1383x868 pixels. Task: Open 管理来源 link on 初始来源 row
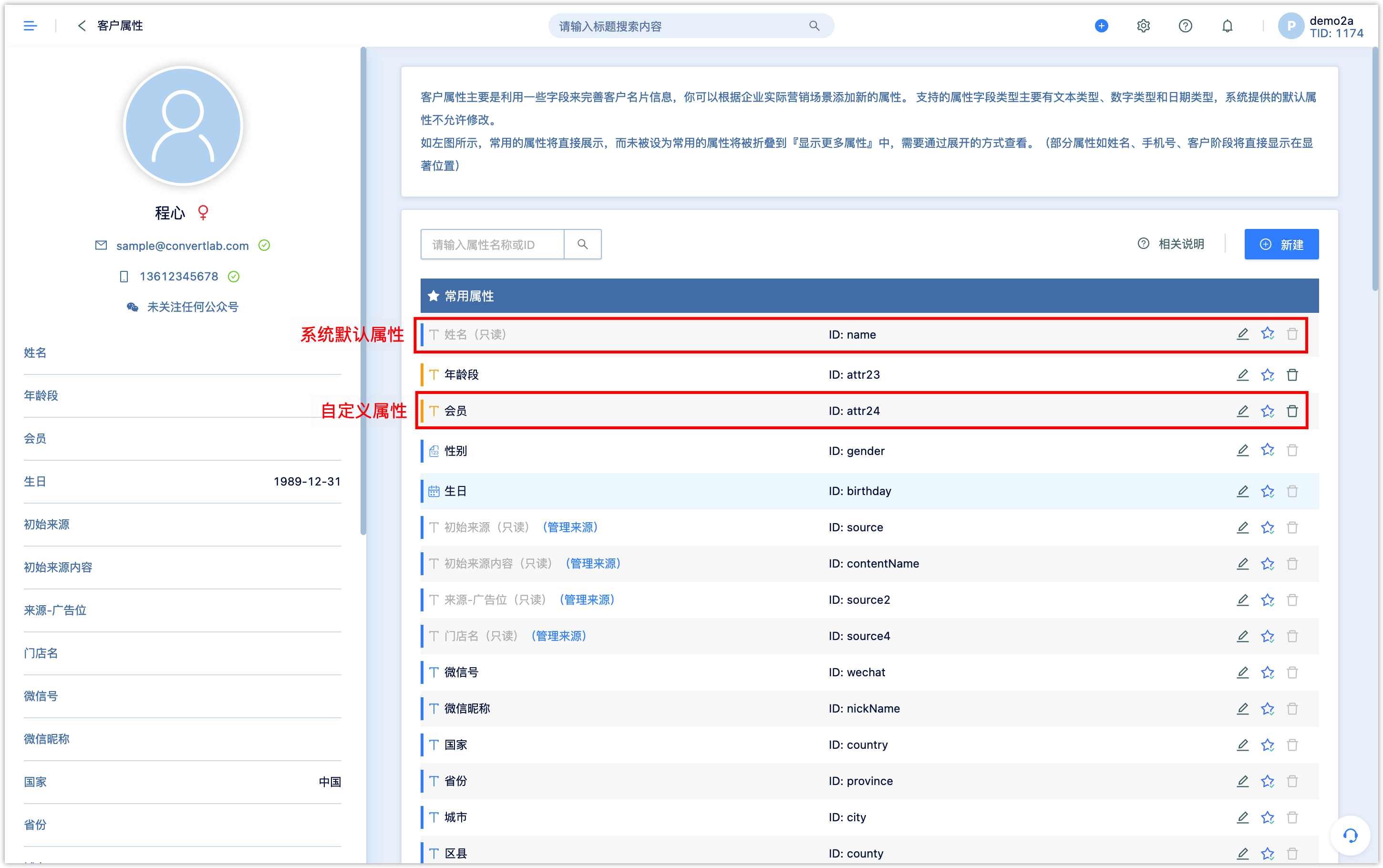point(570,527)
